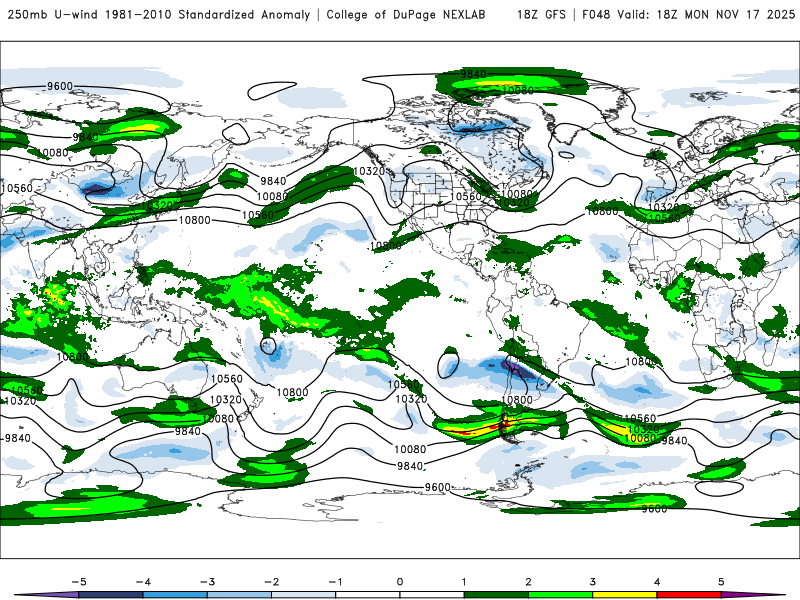Click the "10560" contour label over central United States
800x600 pixels.
466,196
